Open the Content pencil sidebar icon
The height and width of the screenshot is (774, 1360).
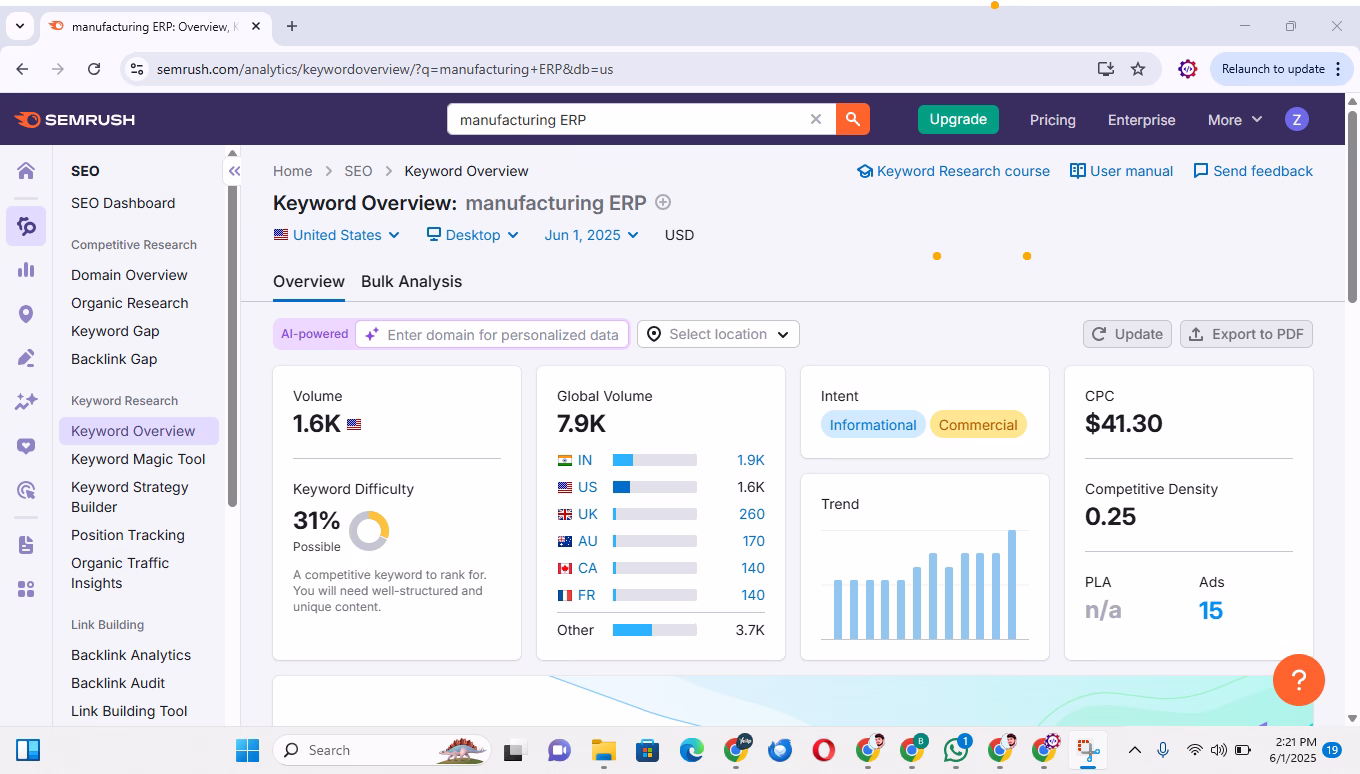point(26,358)
